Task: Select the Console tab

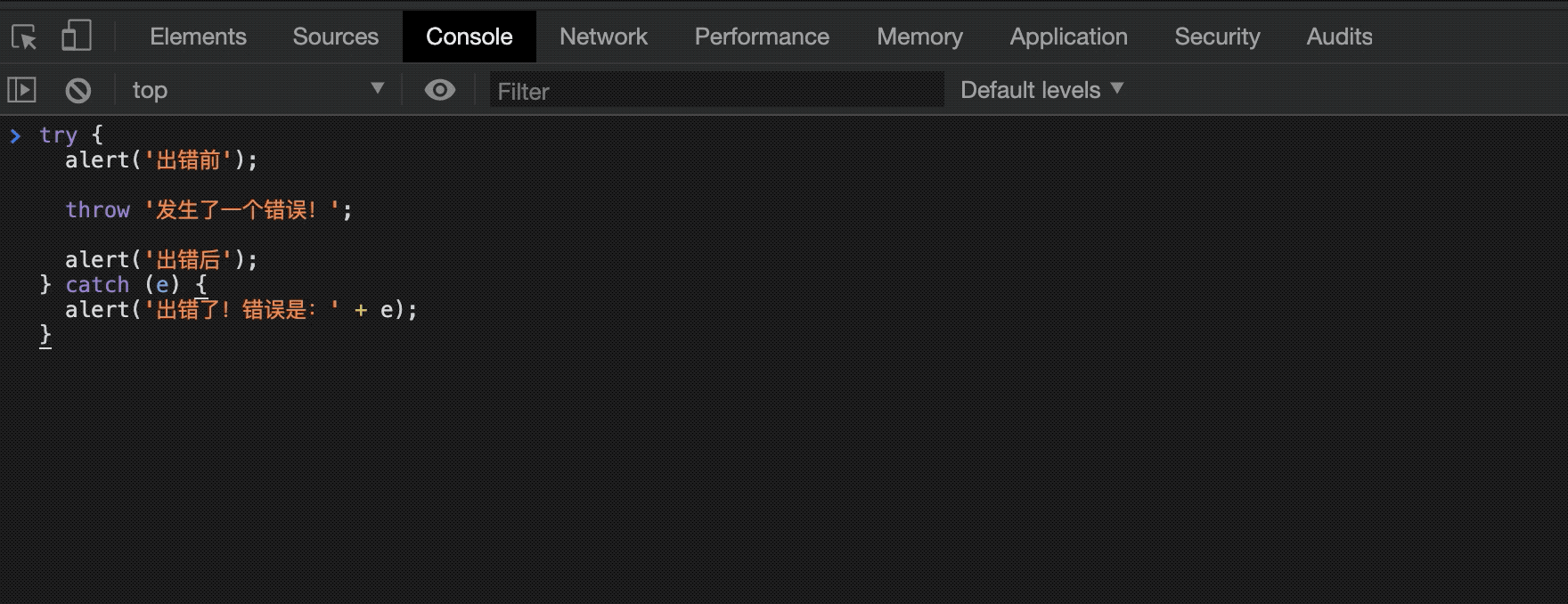Action: coord(470,37)
